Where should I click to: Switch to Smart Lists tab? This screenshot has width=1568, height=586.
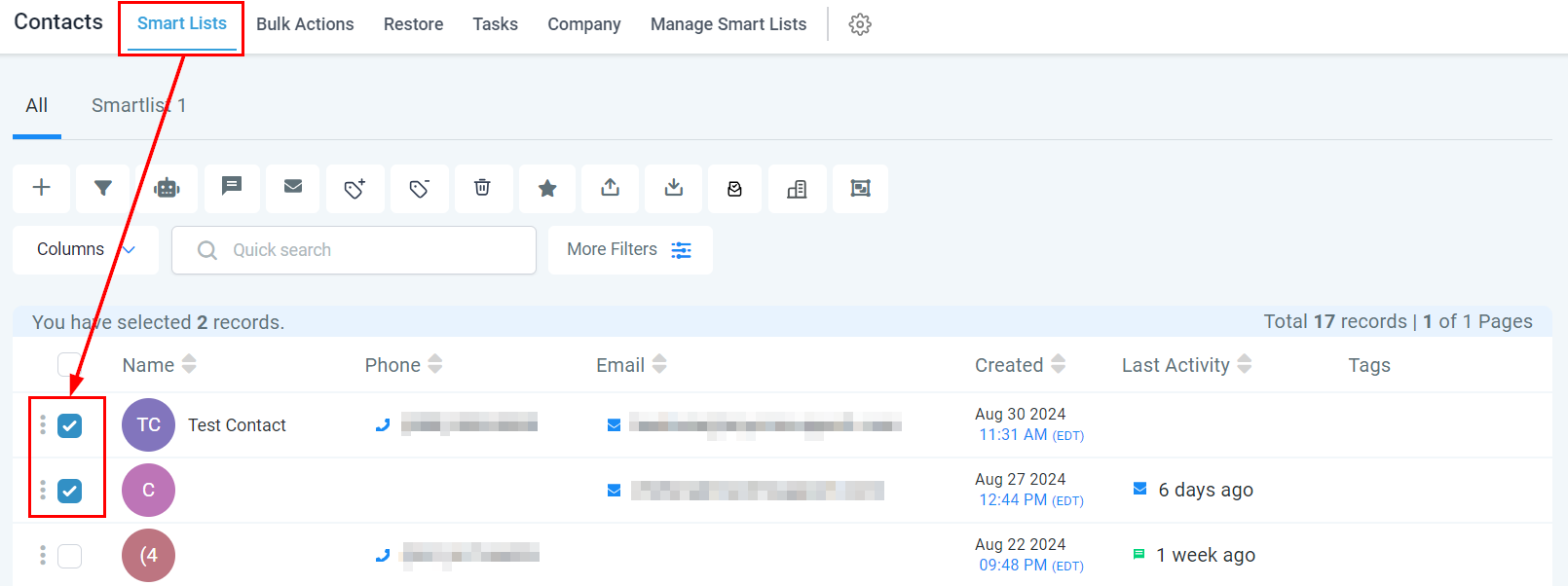coord(182,24)
